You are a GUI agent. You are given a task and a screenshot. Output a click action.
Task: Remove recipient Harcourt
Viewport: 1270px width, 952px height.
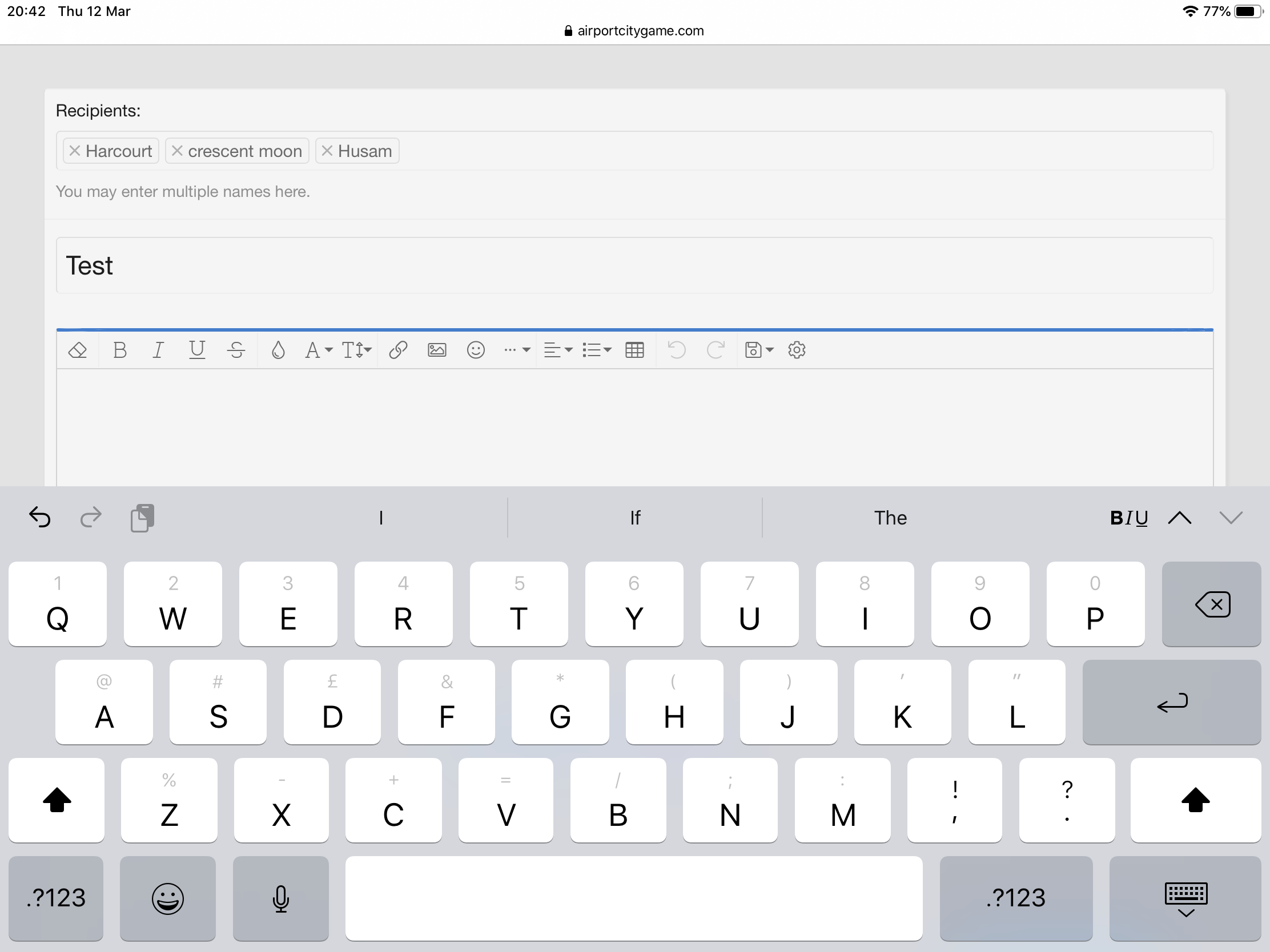coord(75,151)
